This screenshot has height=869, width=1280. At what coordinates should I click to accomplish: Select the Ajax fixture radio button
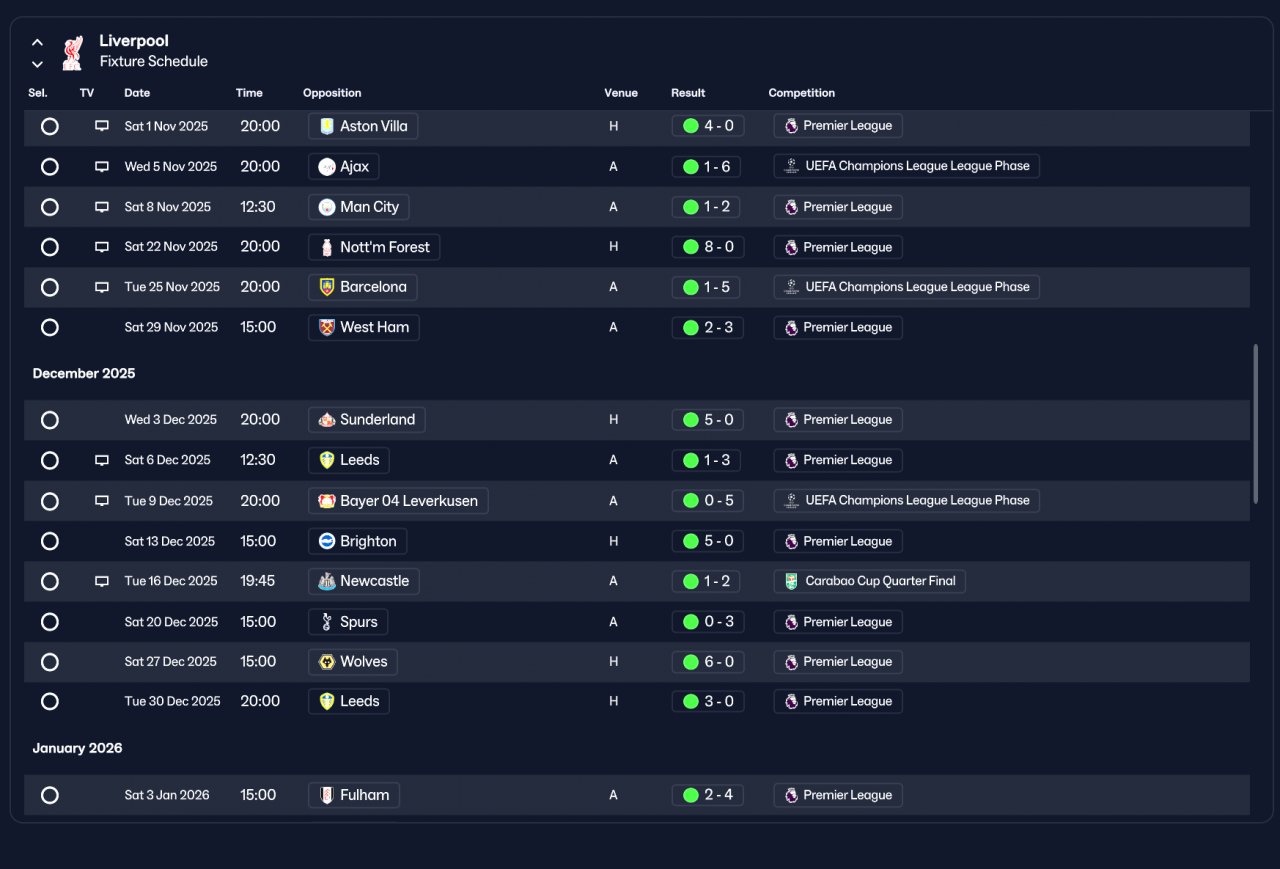50,167
